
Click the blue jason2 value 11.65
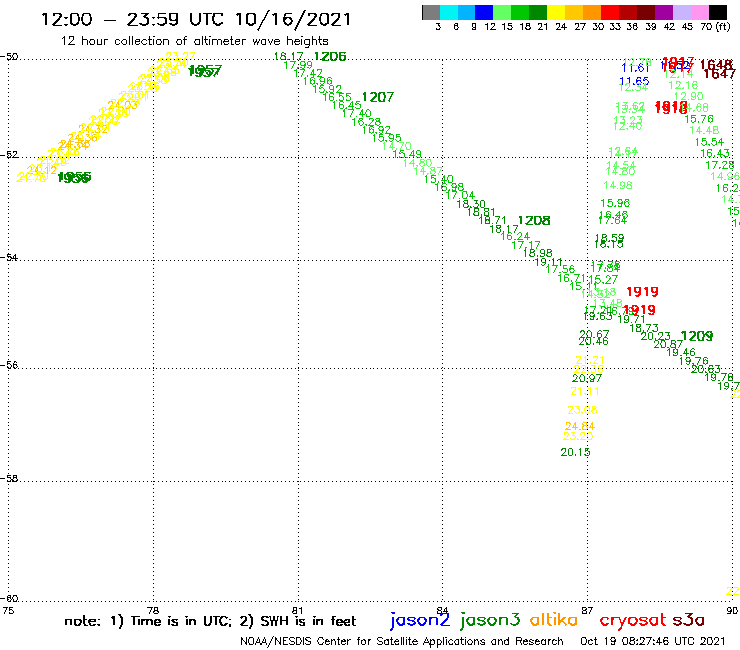coord(634,81)
